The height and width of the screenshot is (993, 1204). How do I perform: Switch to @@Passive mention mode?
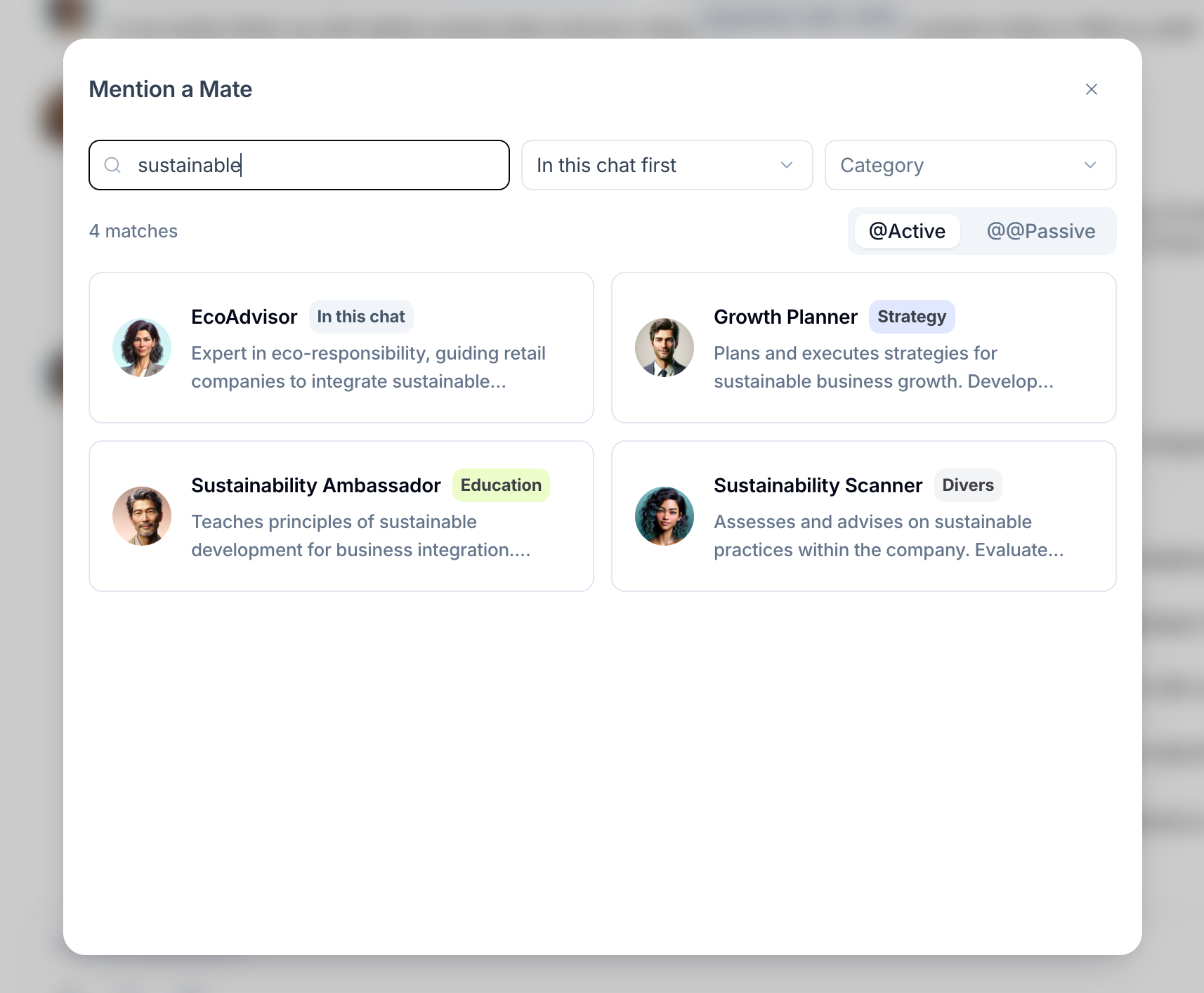point(1041,231)
